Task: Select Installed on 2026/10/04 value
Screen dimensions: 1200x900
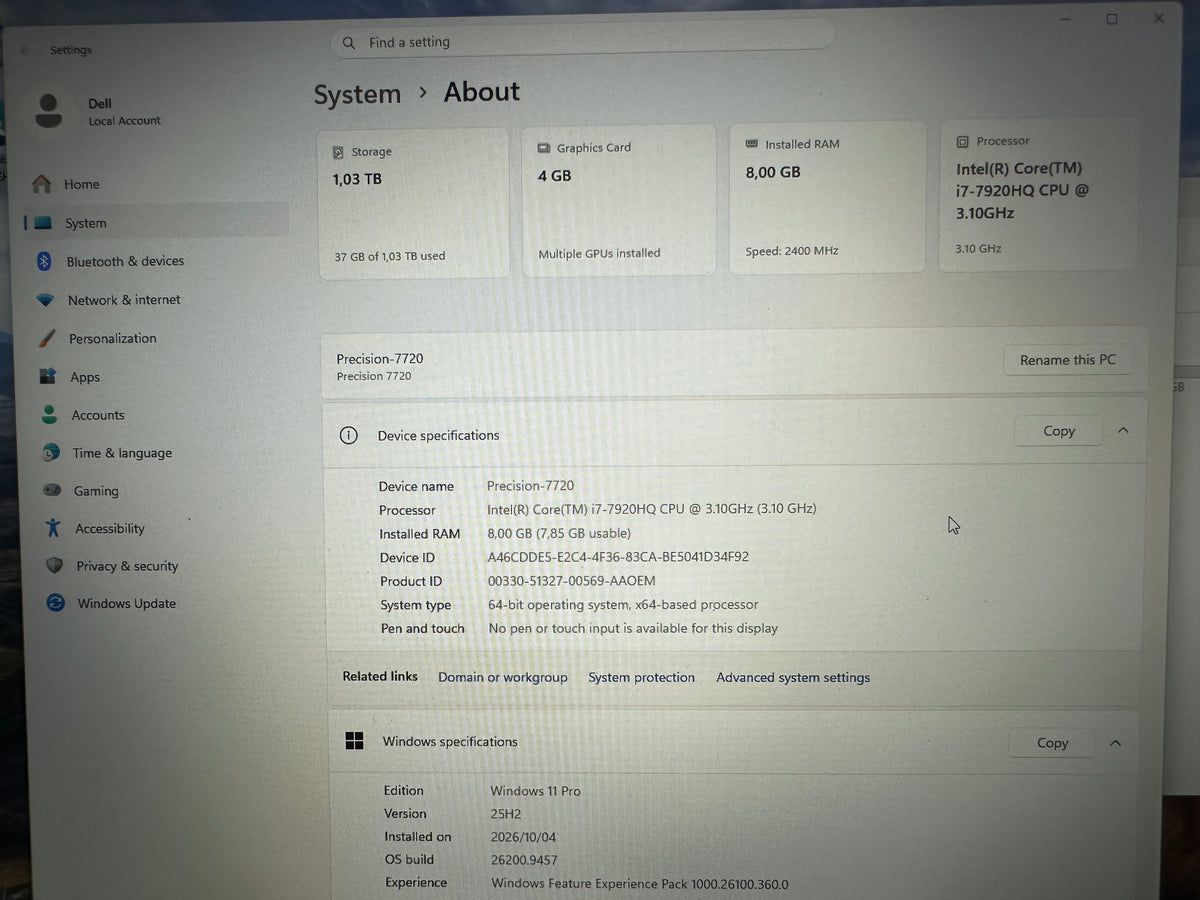Action: point(524,837)
